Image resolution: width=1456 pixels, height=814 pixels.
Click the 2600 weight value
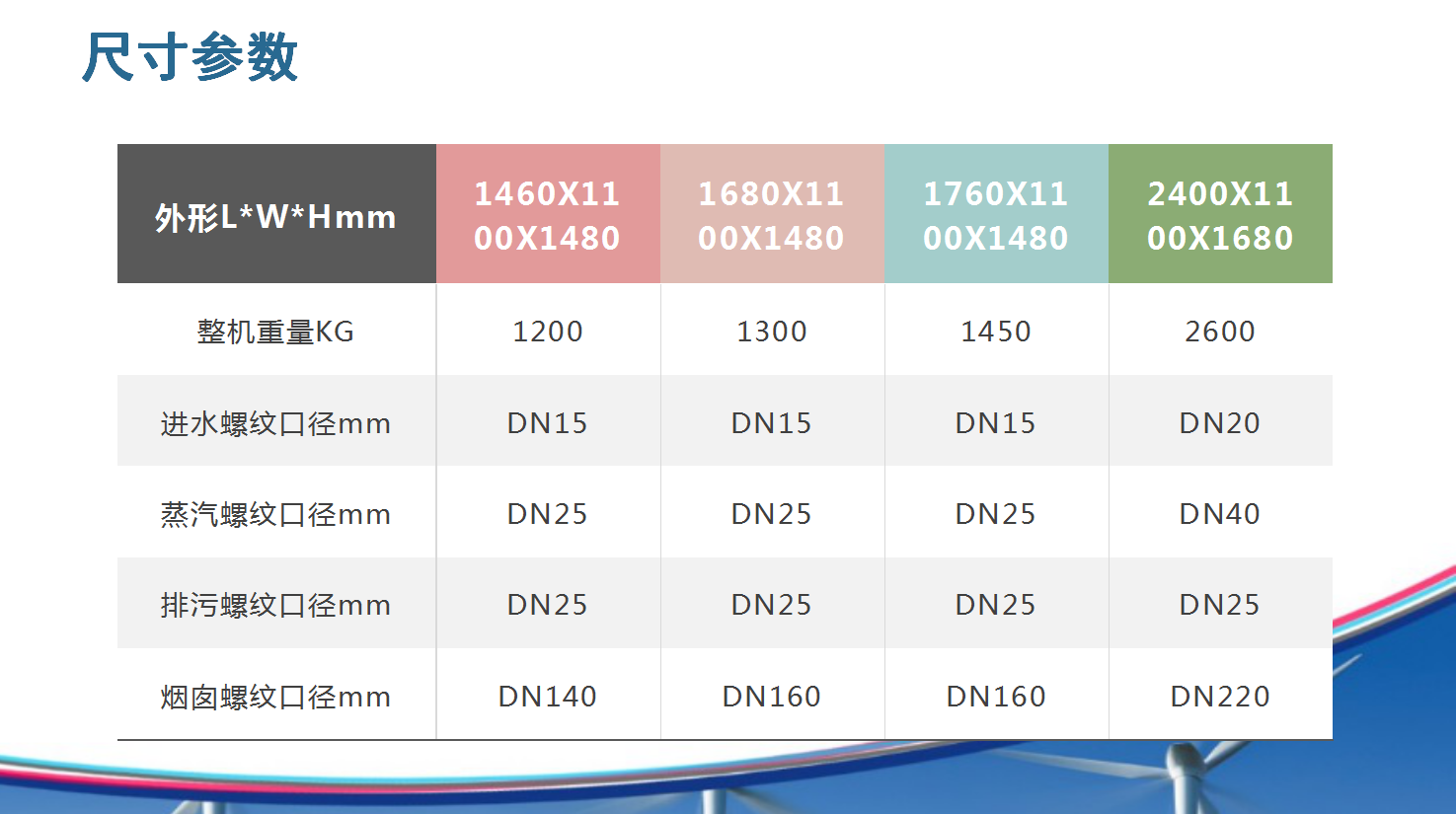click(1220, 332)
